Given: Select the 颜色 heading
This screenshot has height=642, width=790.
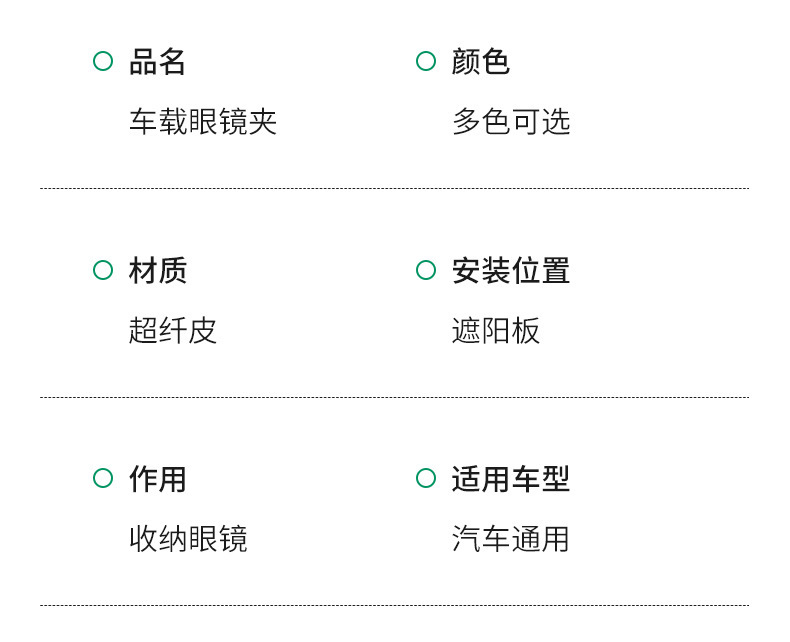Looking at the screenshot, I should [481, 62].
